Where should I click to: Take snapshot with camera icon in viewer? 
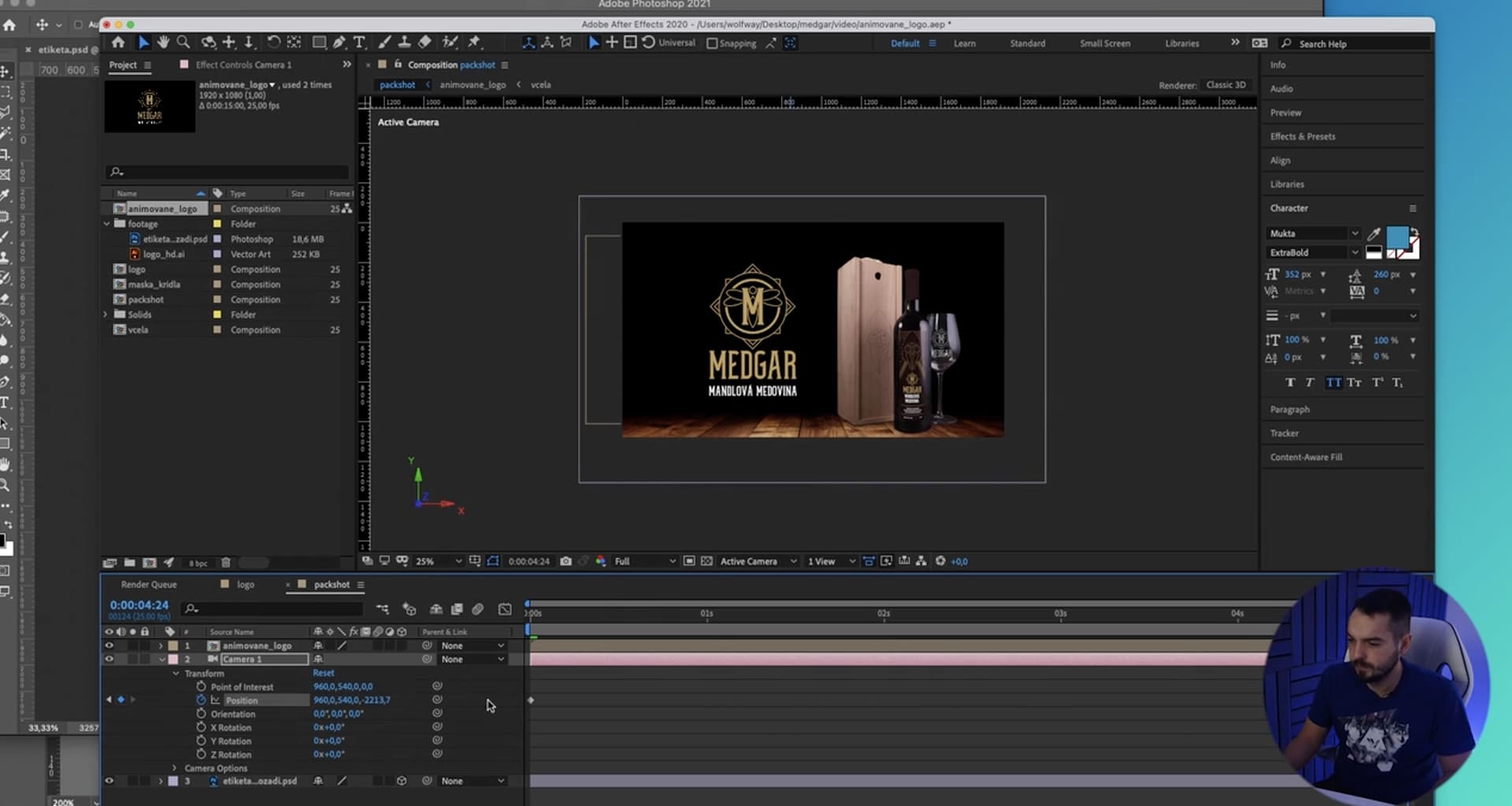pyautogui.click(x=565, y=561)
